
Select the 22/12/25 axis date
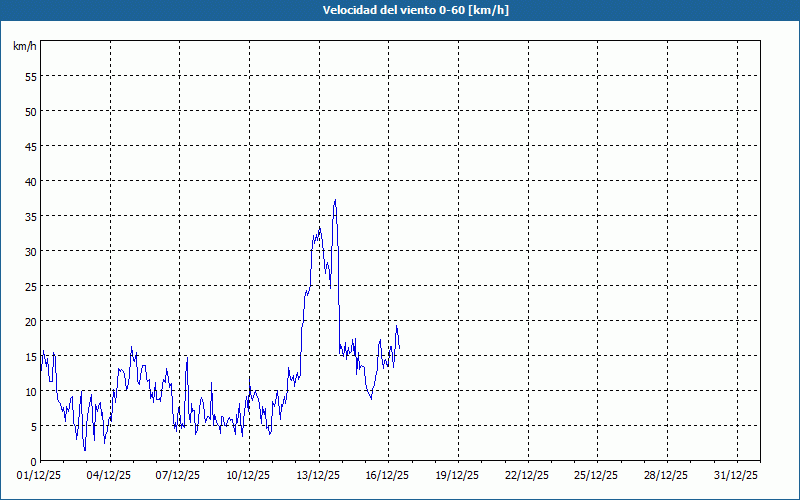coord(528,475)
